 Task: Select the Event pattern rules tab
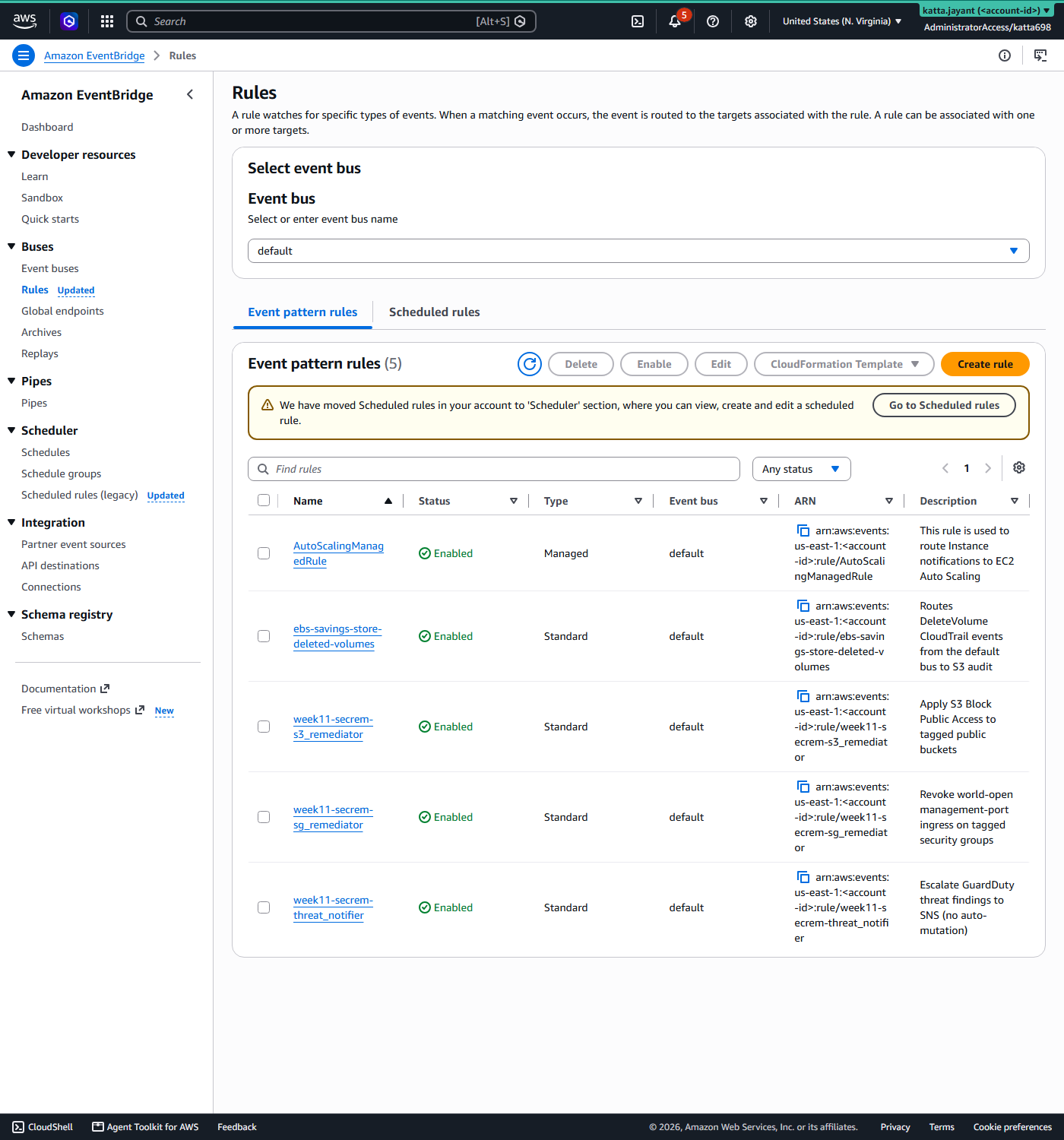pos(302,312)
